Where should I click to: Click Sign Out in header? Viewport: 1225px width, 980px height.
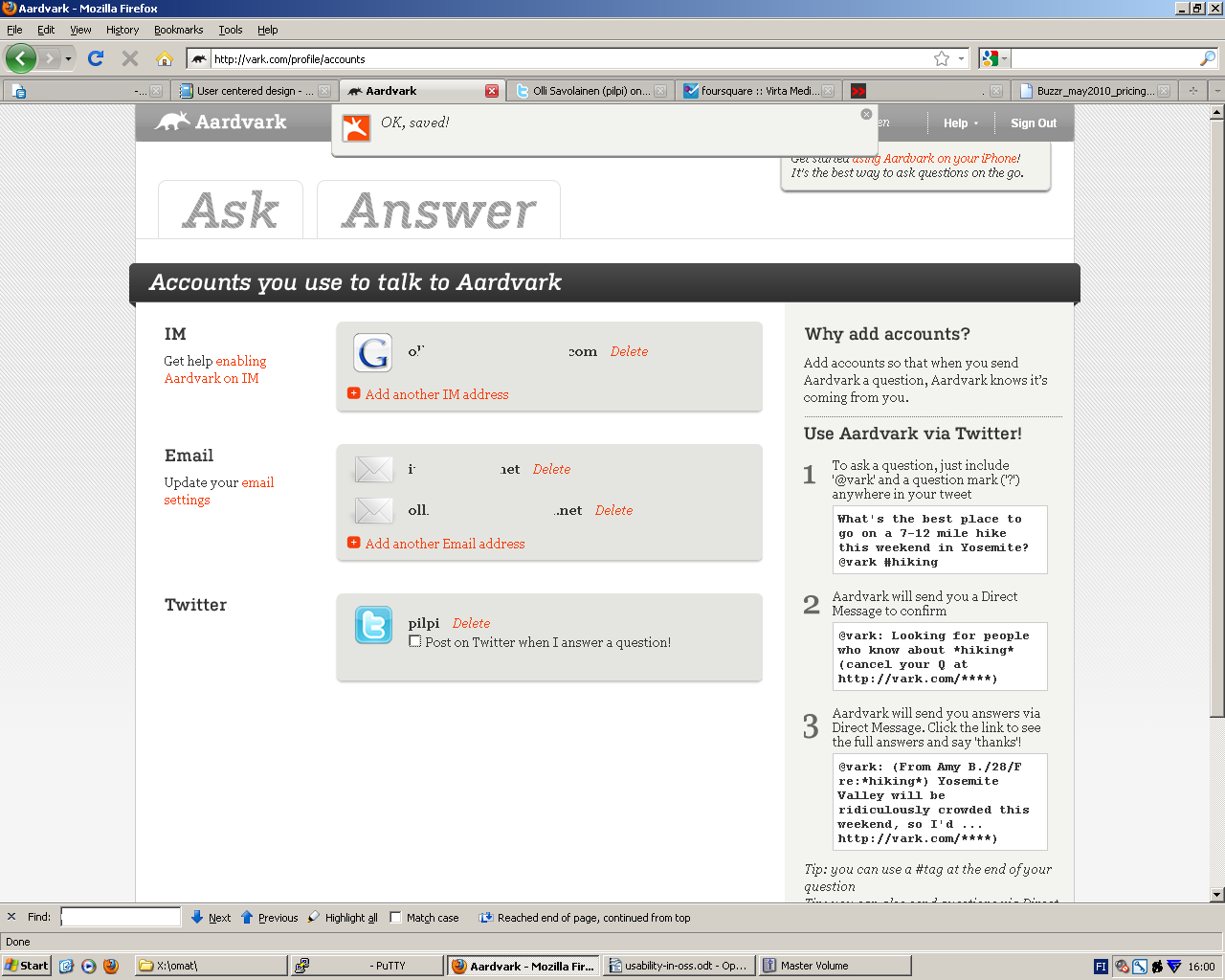[1034, 122]
